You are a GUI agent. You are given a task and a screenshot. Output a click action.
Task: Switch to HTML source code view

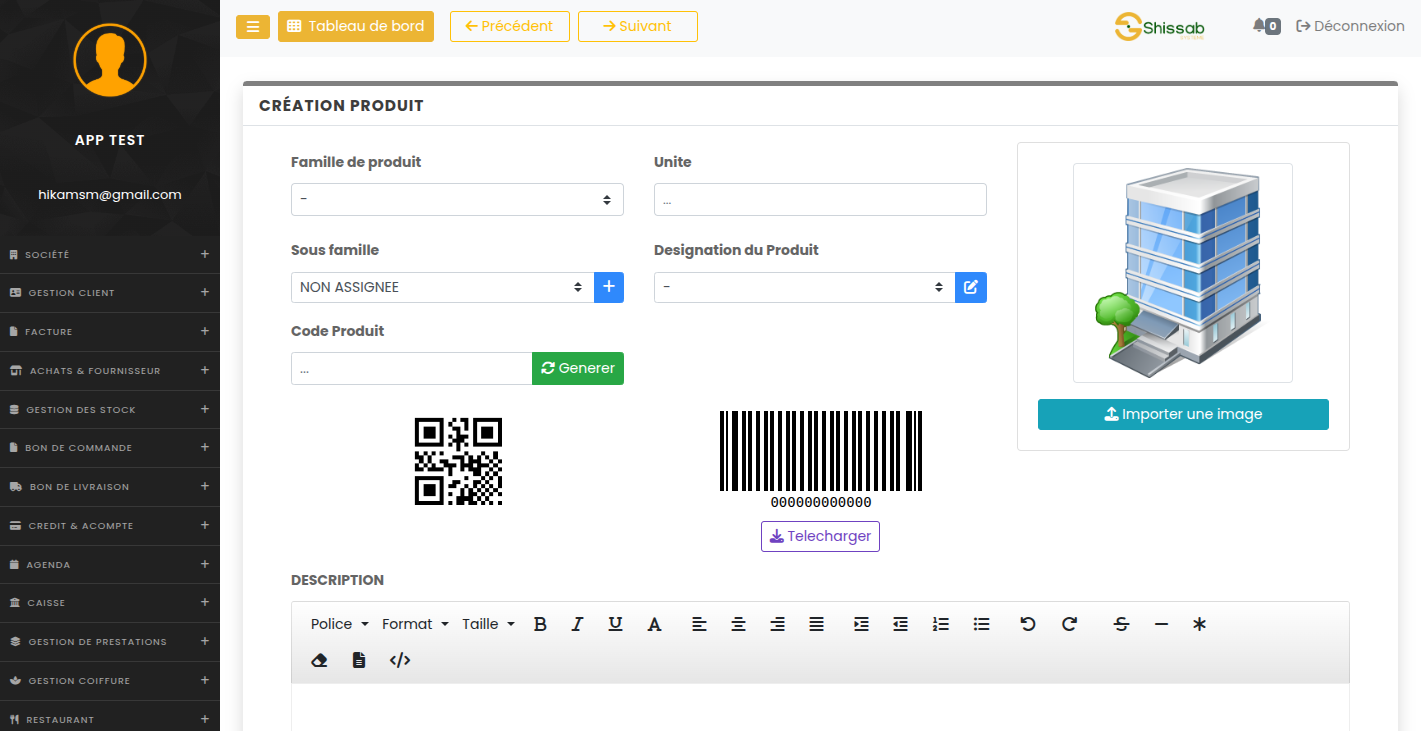[x=400, y=660]
